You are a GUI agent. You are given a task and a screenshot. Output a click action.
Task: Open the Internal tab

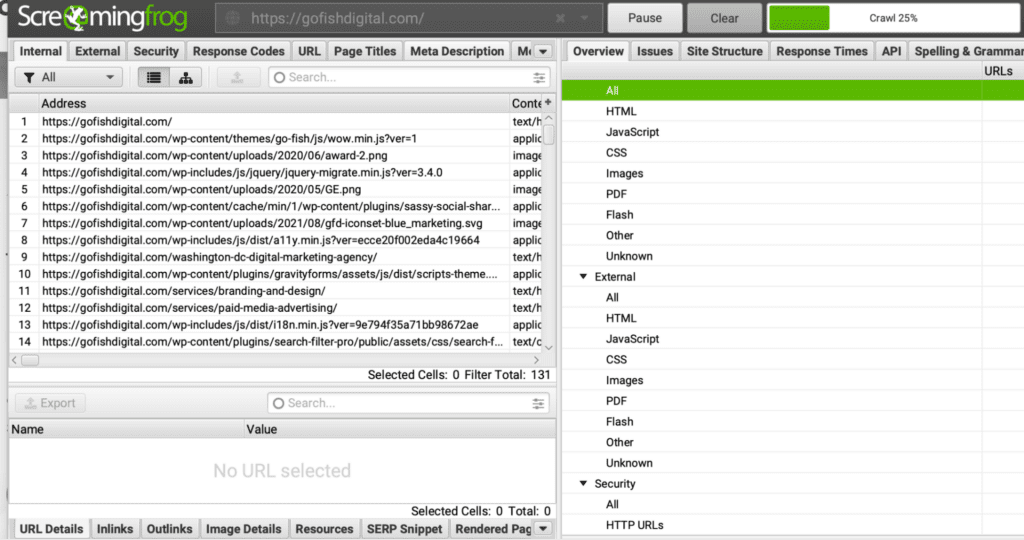[40, 52]
